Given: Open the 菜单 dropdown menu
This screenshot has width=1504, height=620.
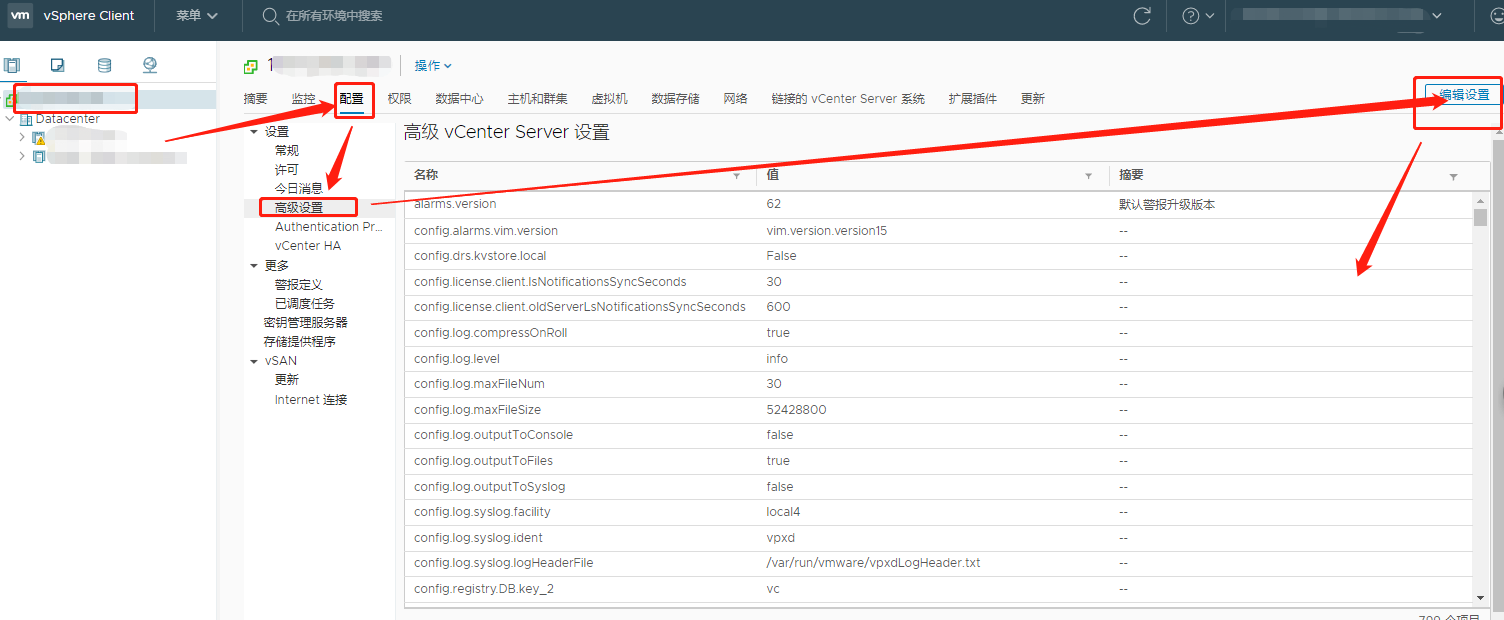Looking at the screenshot, I should pos(197,16).
